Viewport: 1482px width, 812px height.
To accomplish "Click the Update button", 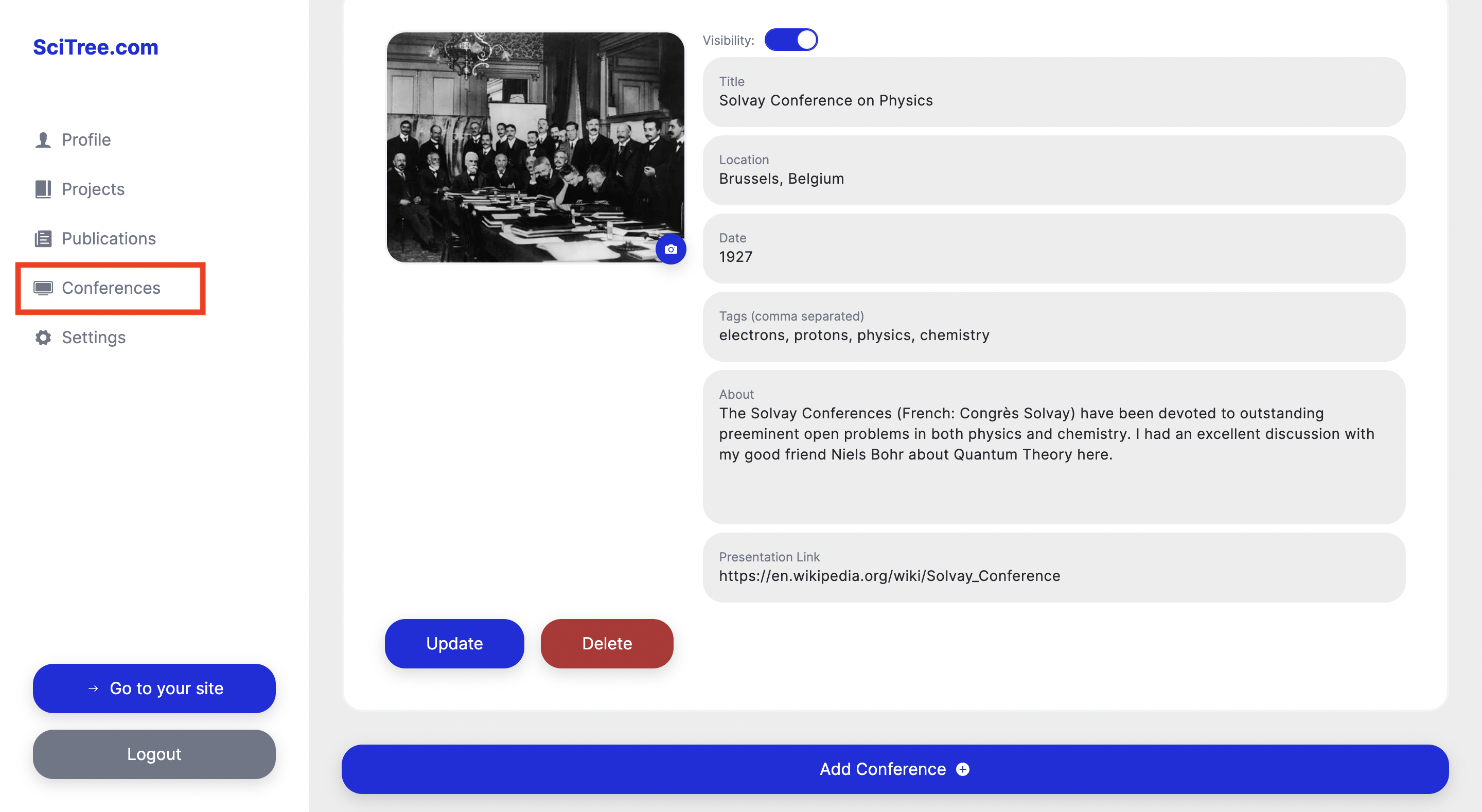I will tap(454, 643).
